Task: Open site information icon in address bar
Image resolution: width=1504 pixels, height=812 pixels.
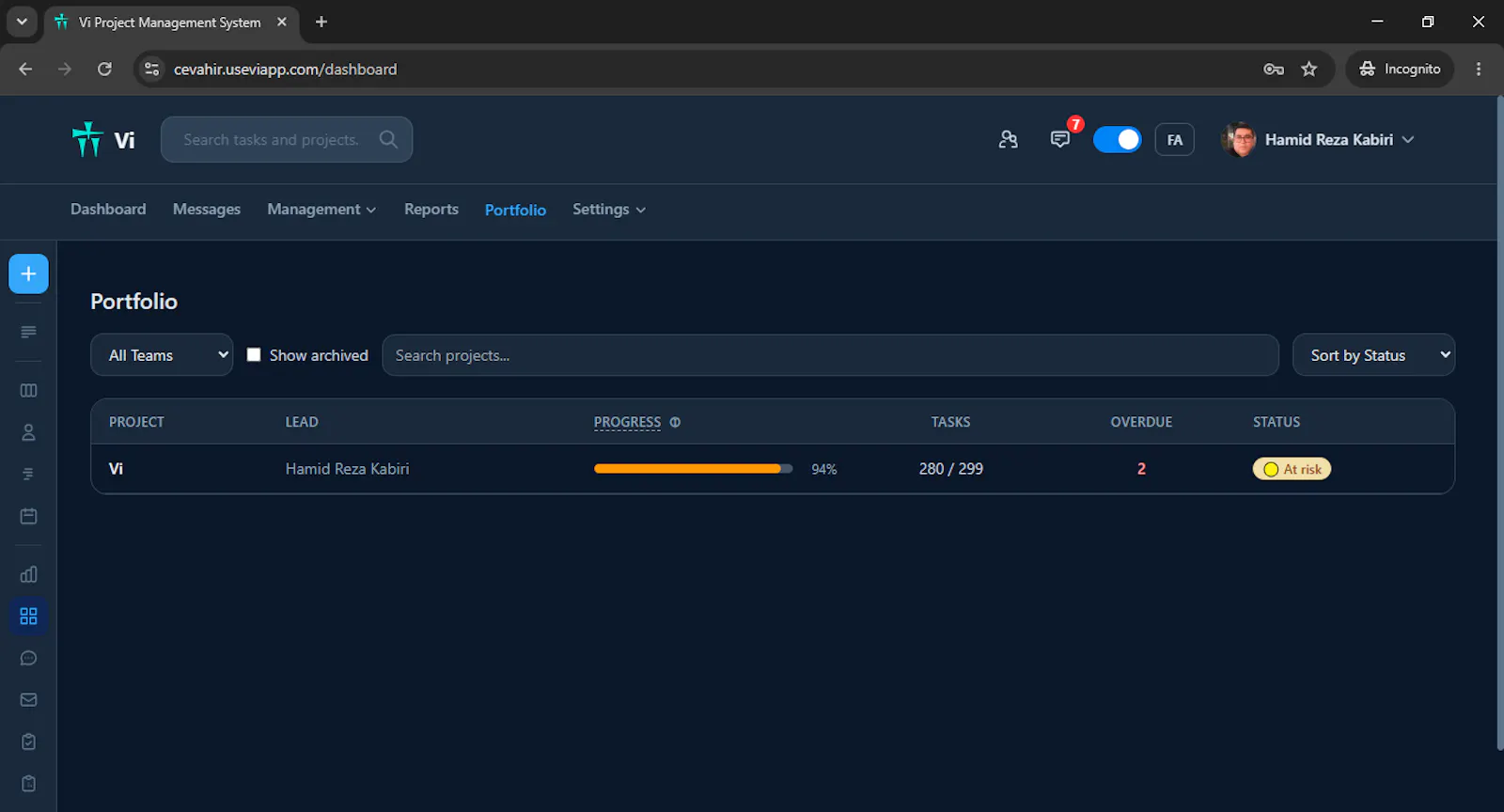Action: [x=151, y=69]
